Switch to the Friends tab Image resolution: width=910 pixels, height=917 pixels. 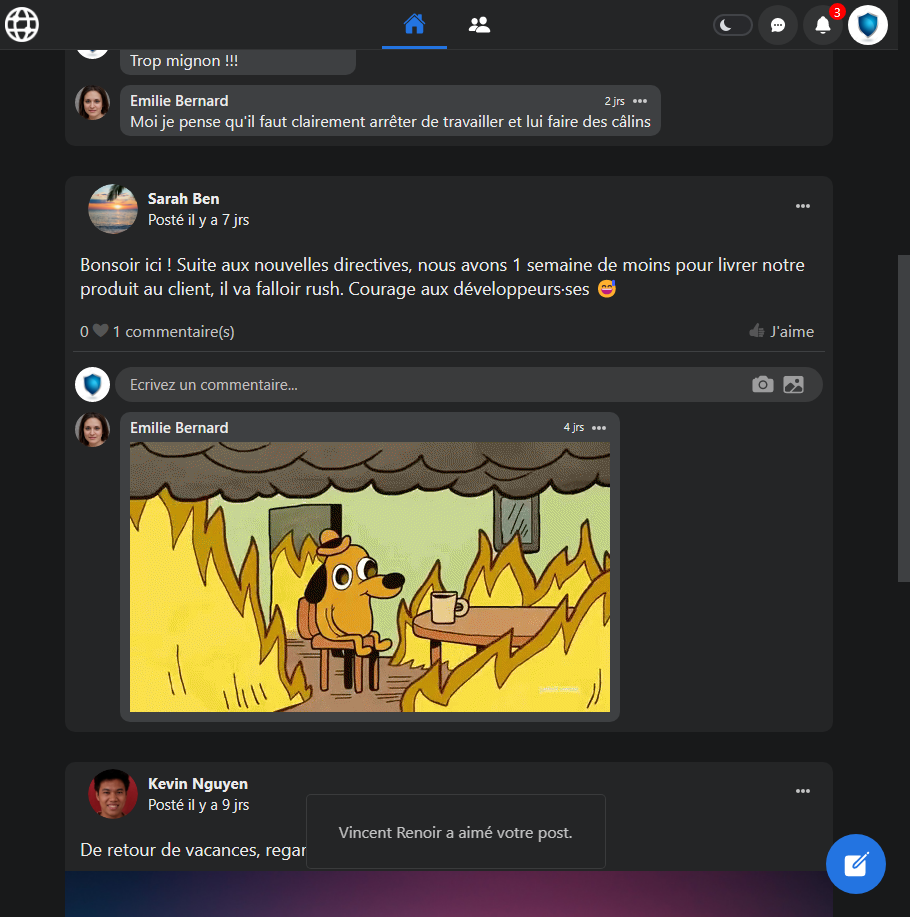479,25
